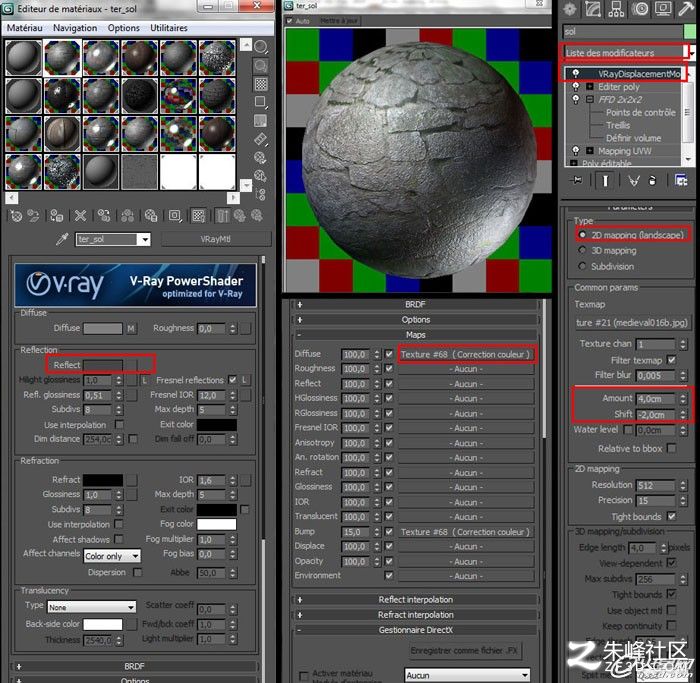Expand the Refract interpolation rollout
The width and height of the screenshot is (700, 683).
415,615
